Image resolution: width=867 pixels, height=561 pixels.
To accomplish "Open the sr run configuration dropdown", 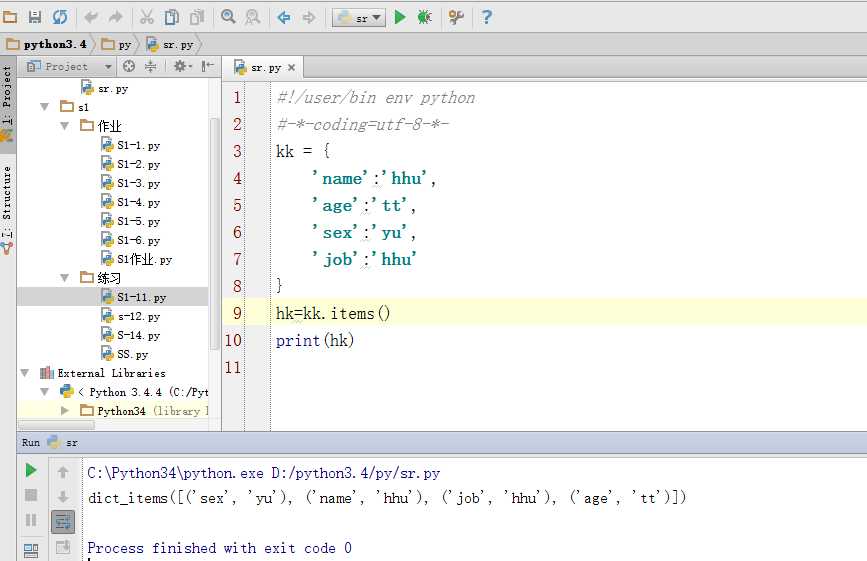I will point(358,18).
